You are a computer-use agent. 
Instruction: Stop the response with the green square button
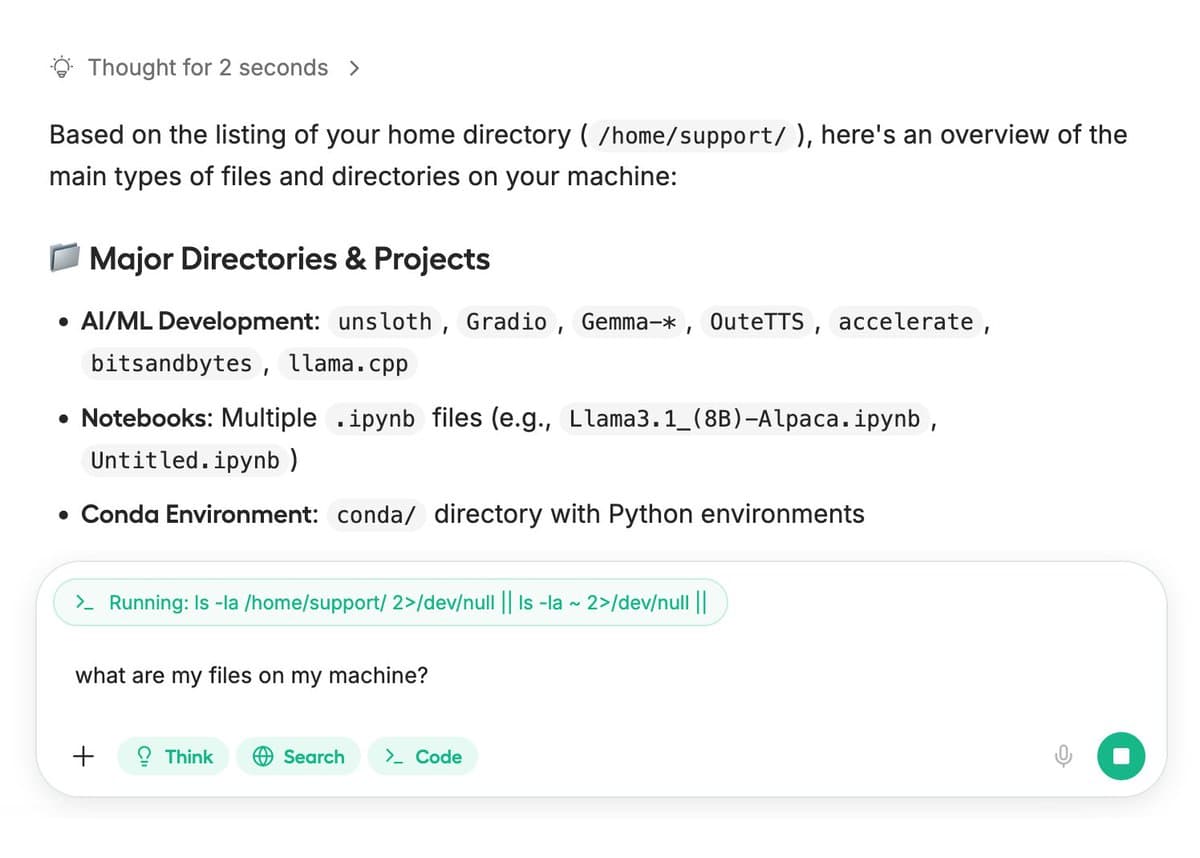click(1121, 756)
